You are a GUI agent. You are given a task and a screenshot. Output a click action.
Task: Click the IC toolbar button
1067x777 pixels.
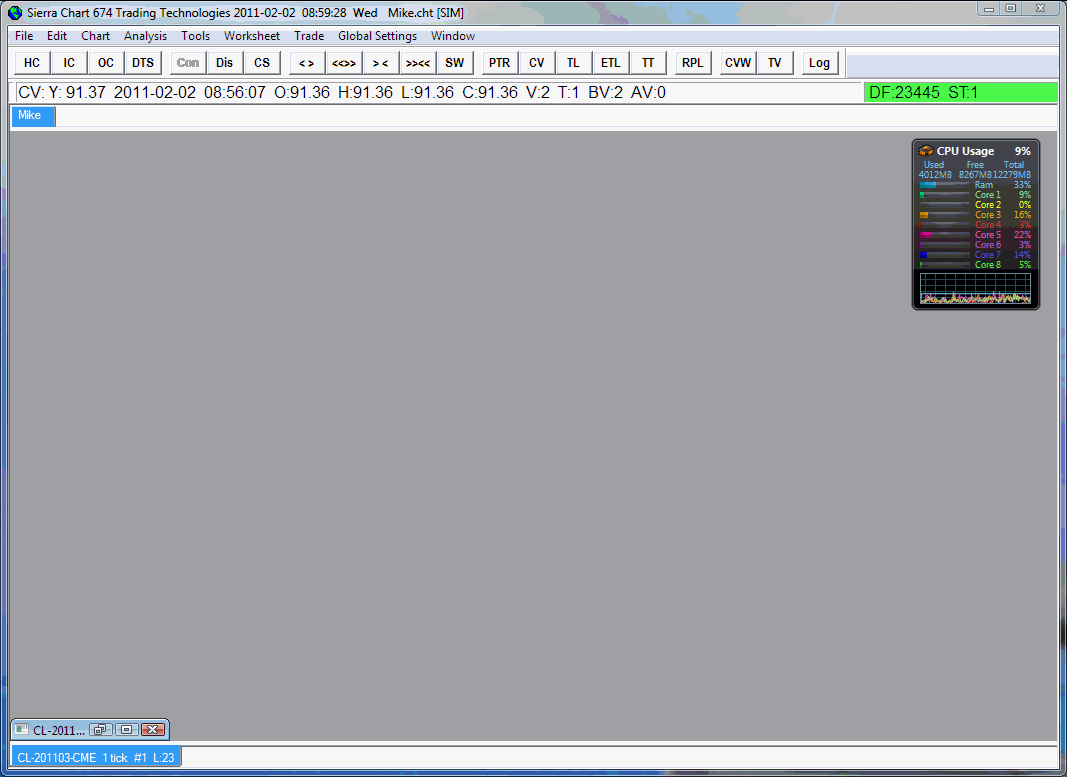69,63
